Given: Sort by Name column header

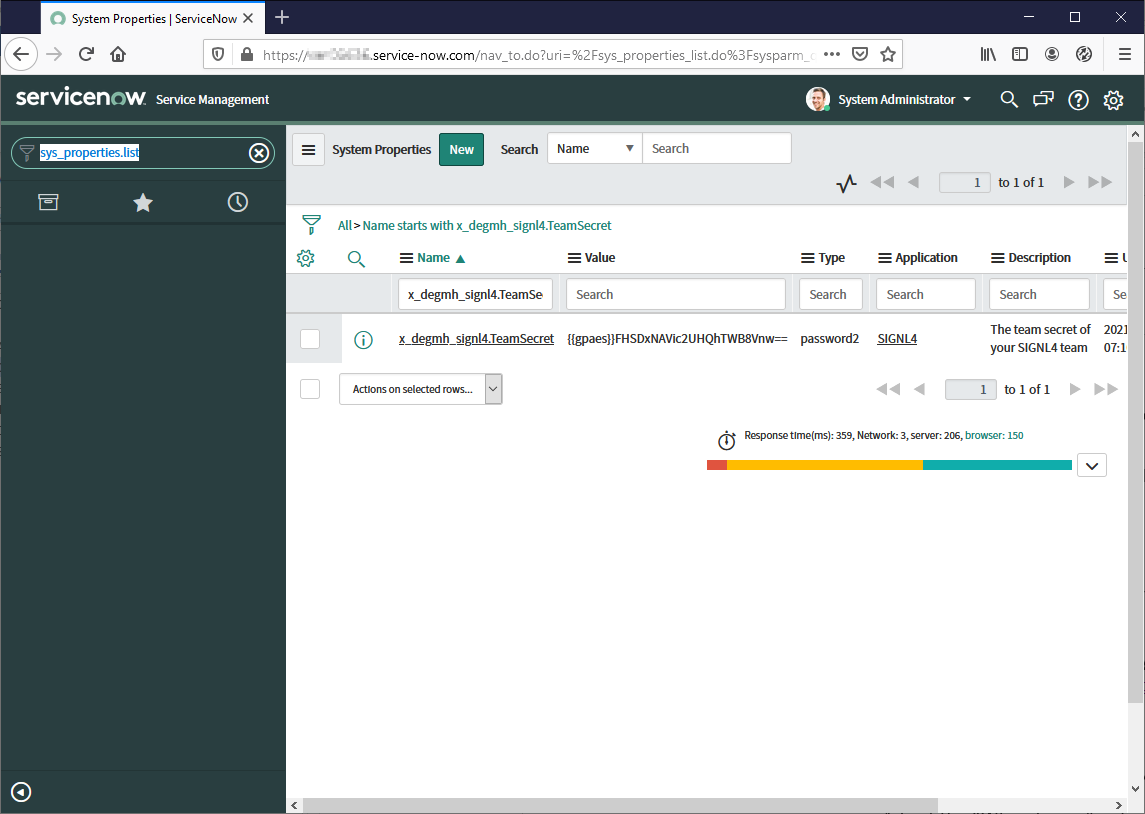Looking at the screenshot, I should [x=433, y=258].
